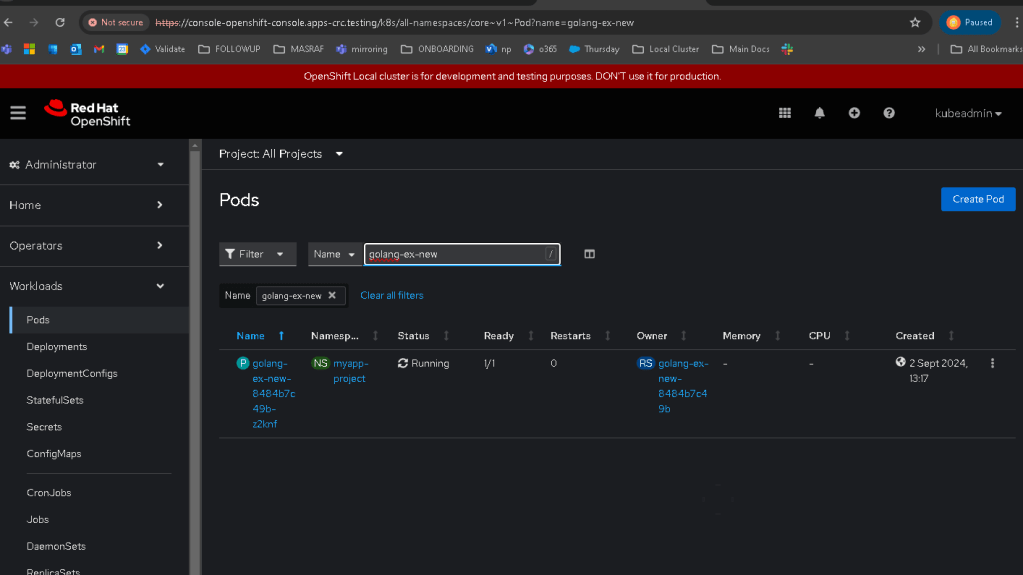
Task: Open the Filter dropdown
Action: (257, 254)
